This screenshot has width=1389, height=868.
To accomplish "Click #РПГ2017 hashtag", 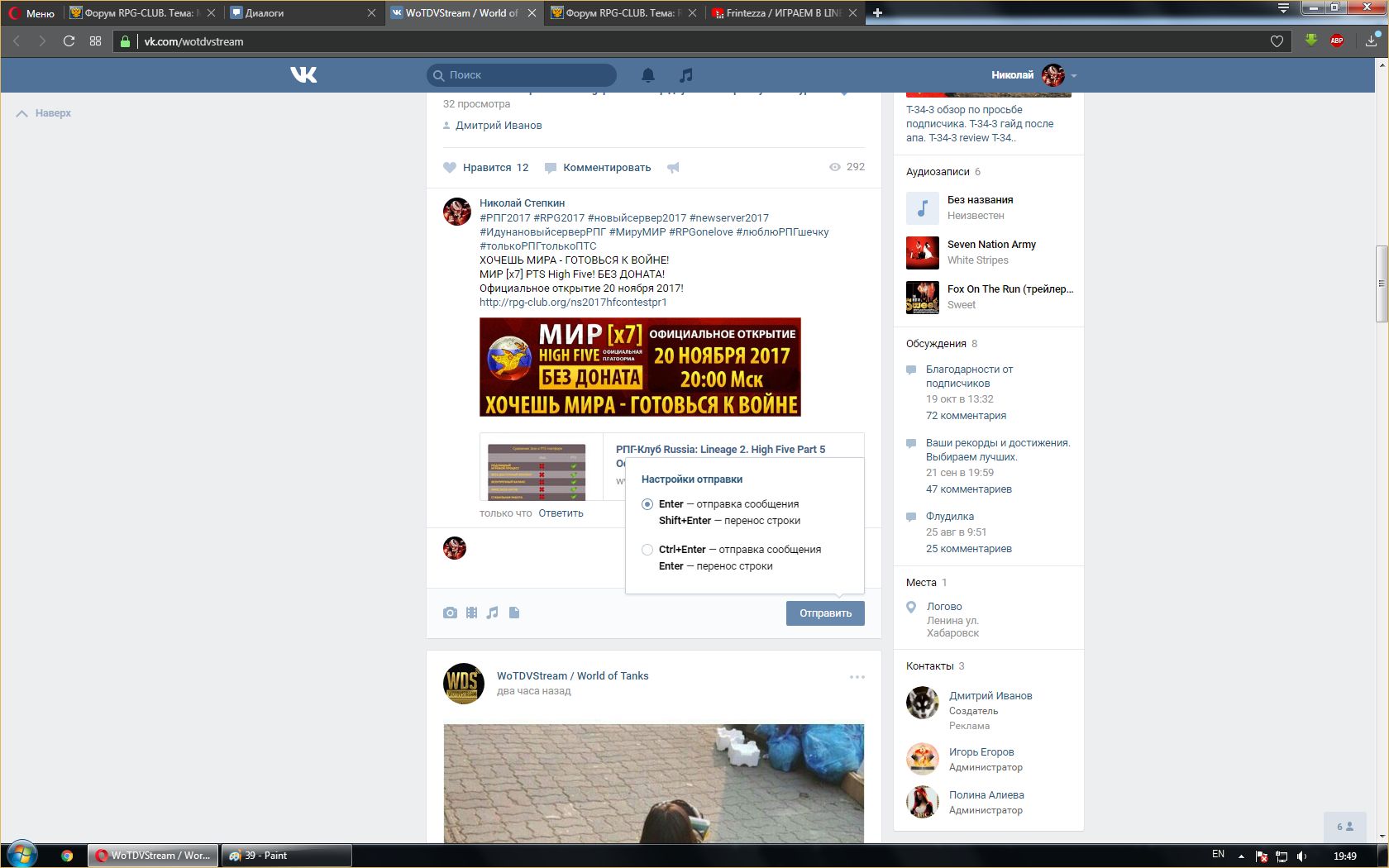I will [504, 217].
